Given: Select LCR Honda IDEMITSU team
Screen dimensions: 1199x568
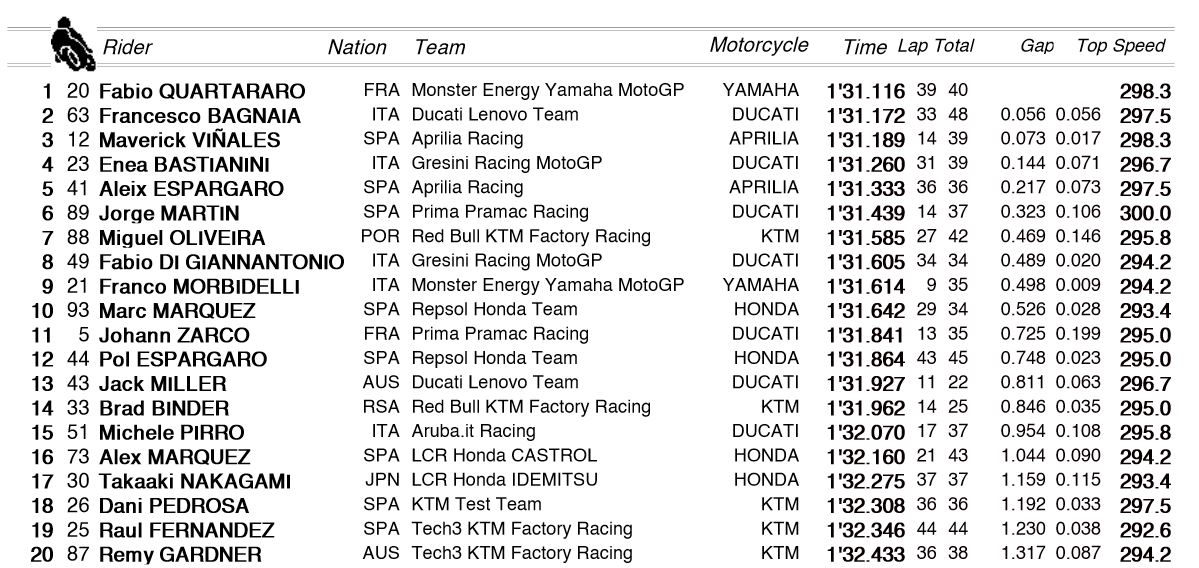Looking at the screenshot, I should click(505, 480).
